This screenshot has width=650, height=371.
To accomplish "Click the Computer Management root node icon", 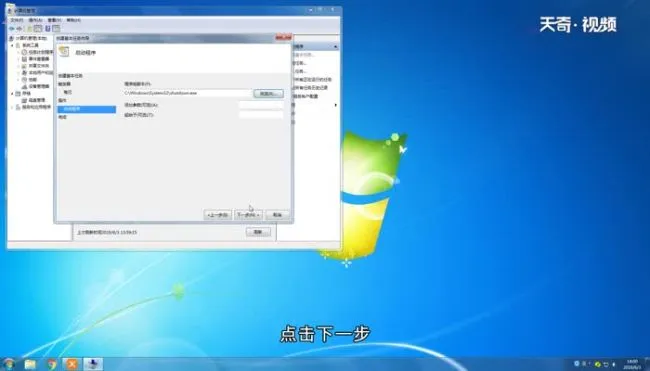I will [12, 38].
